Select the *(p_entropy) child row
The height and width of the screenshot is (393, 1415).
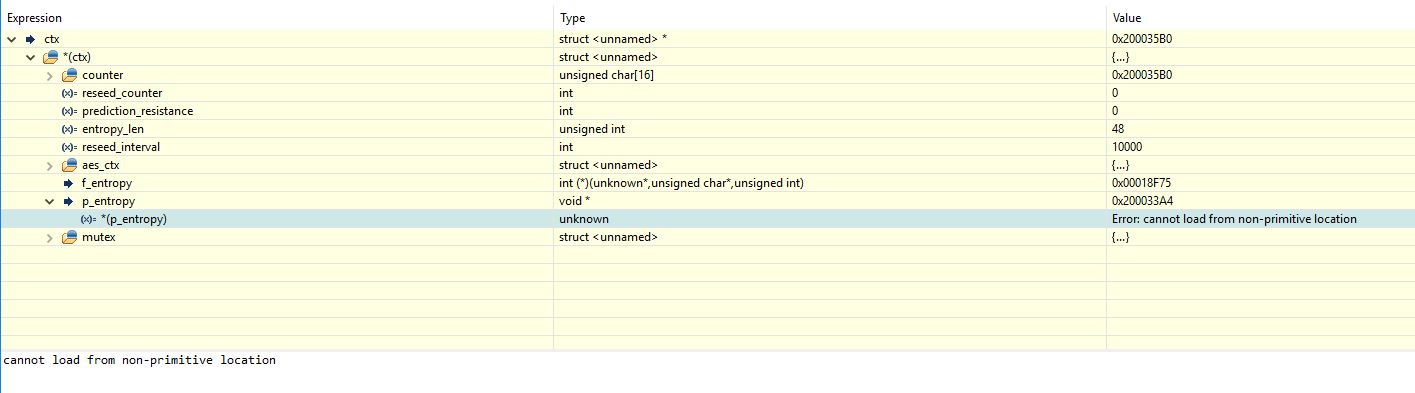pyautogui.click(x=133, y=219)
